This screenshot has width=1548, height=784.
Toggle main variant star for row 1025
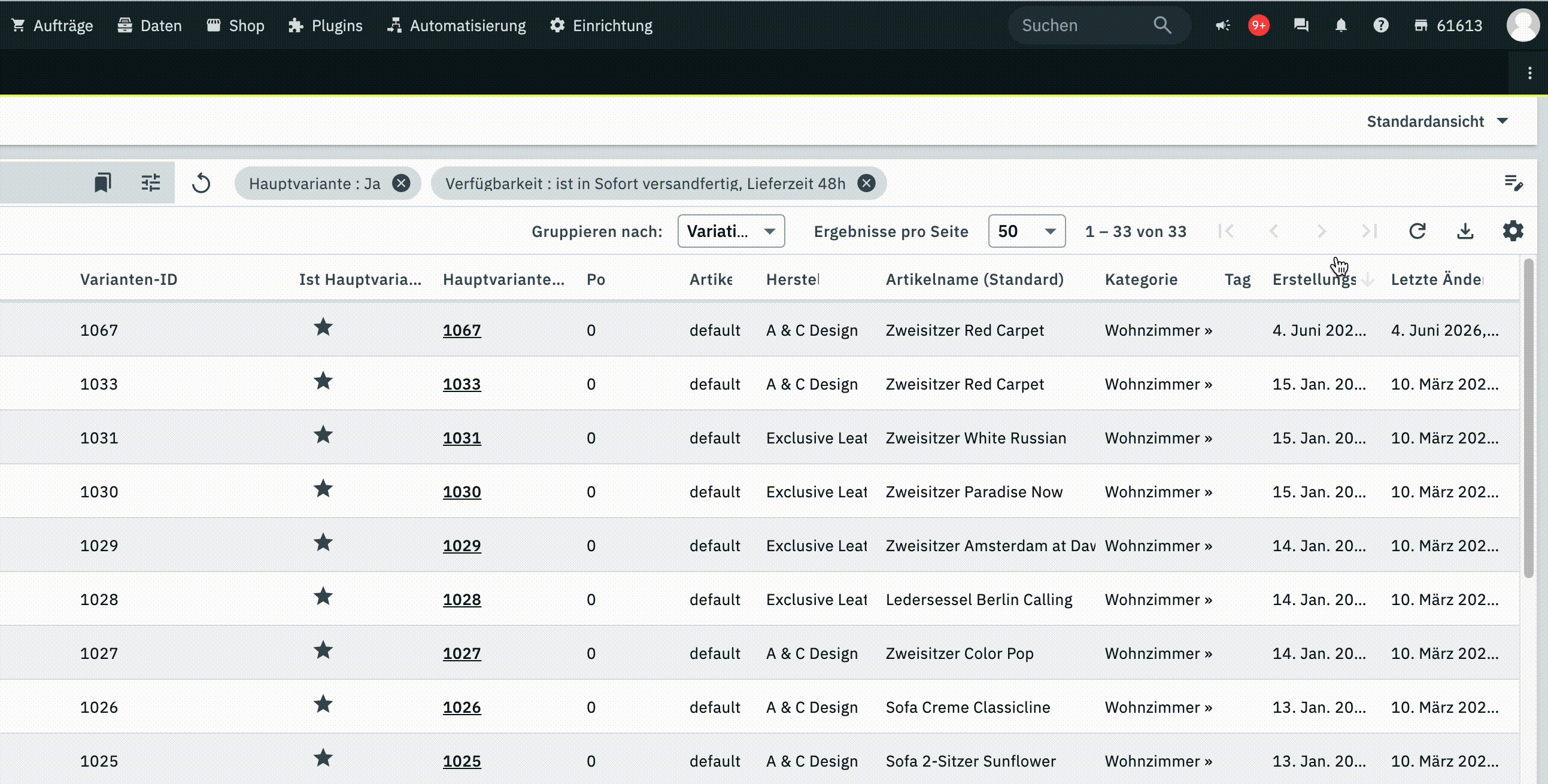323,758
